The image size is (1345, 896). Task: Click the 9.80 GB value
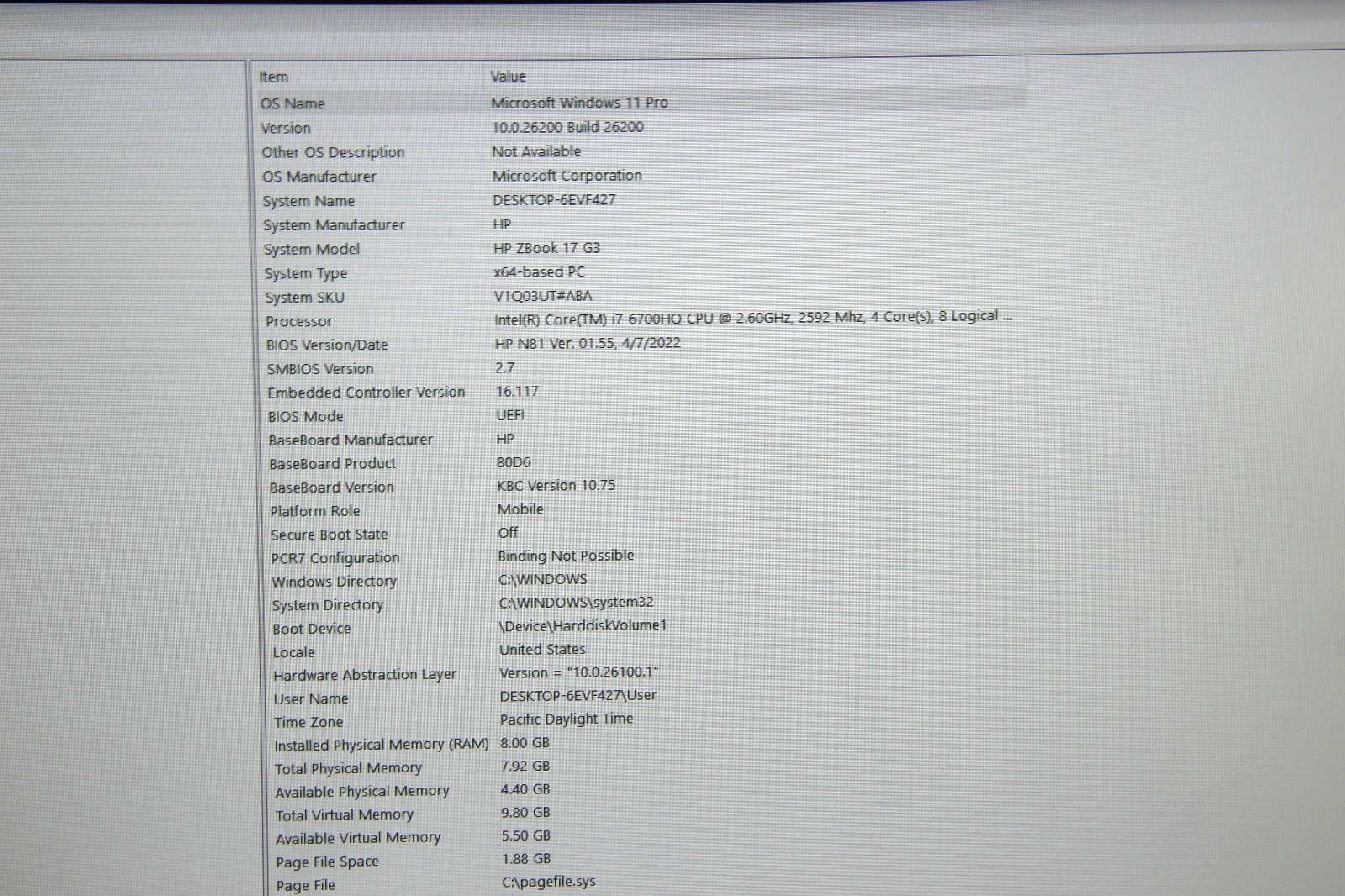click(x=525, y=813)
